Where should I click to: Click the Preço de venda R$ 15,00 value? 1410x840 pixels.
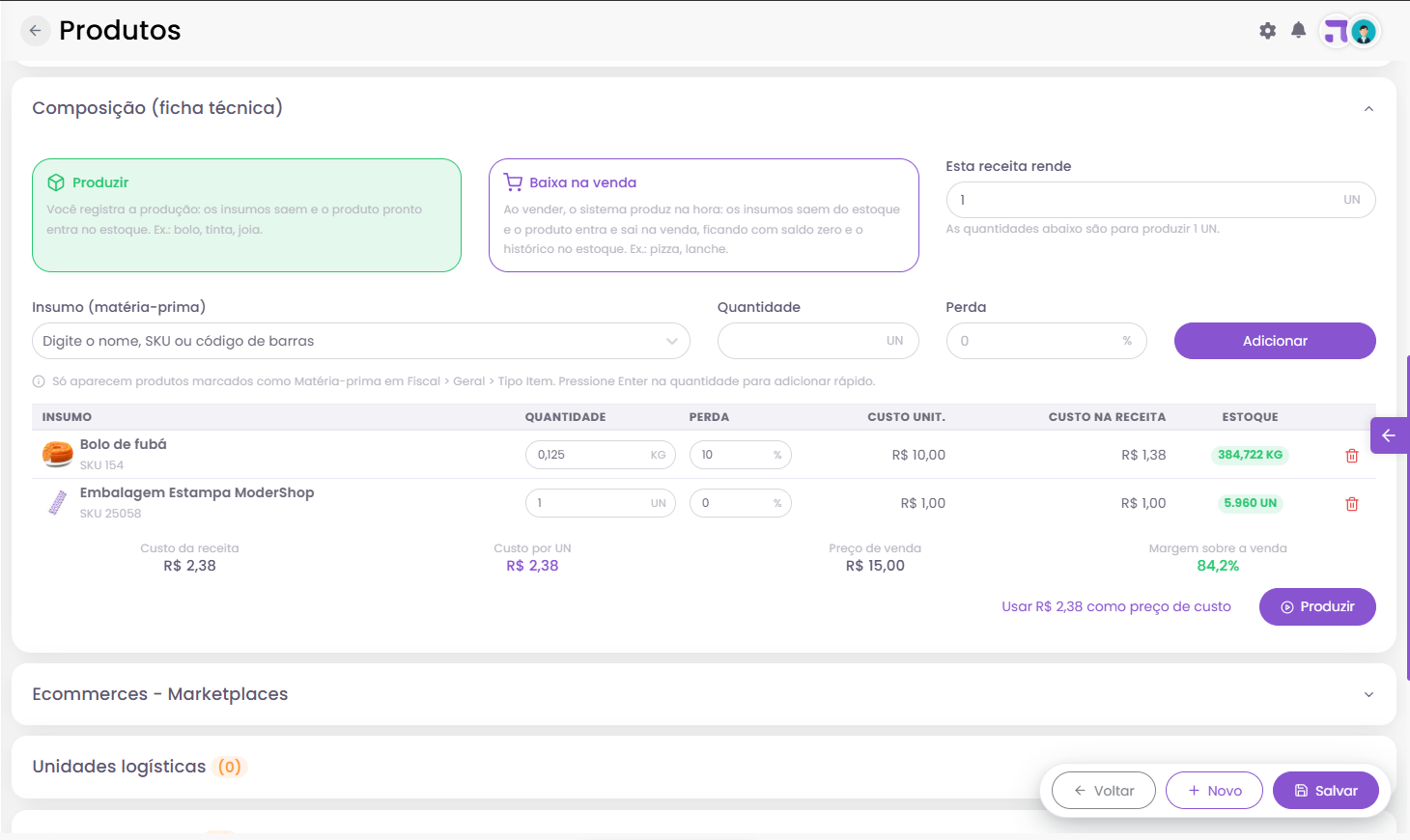tap(875, 566)
